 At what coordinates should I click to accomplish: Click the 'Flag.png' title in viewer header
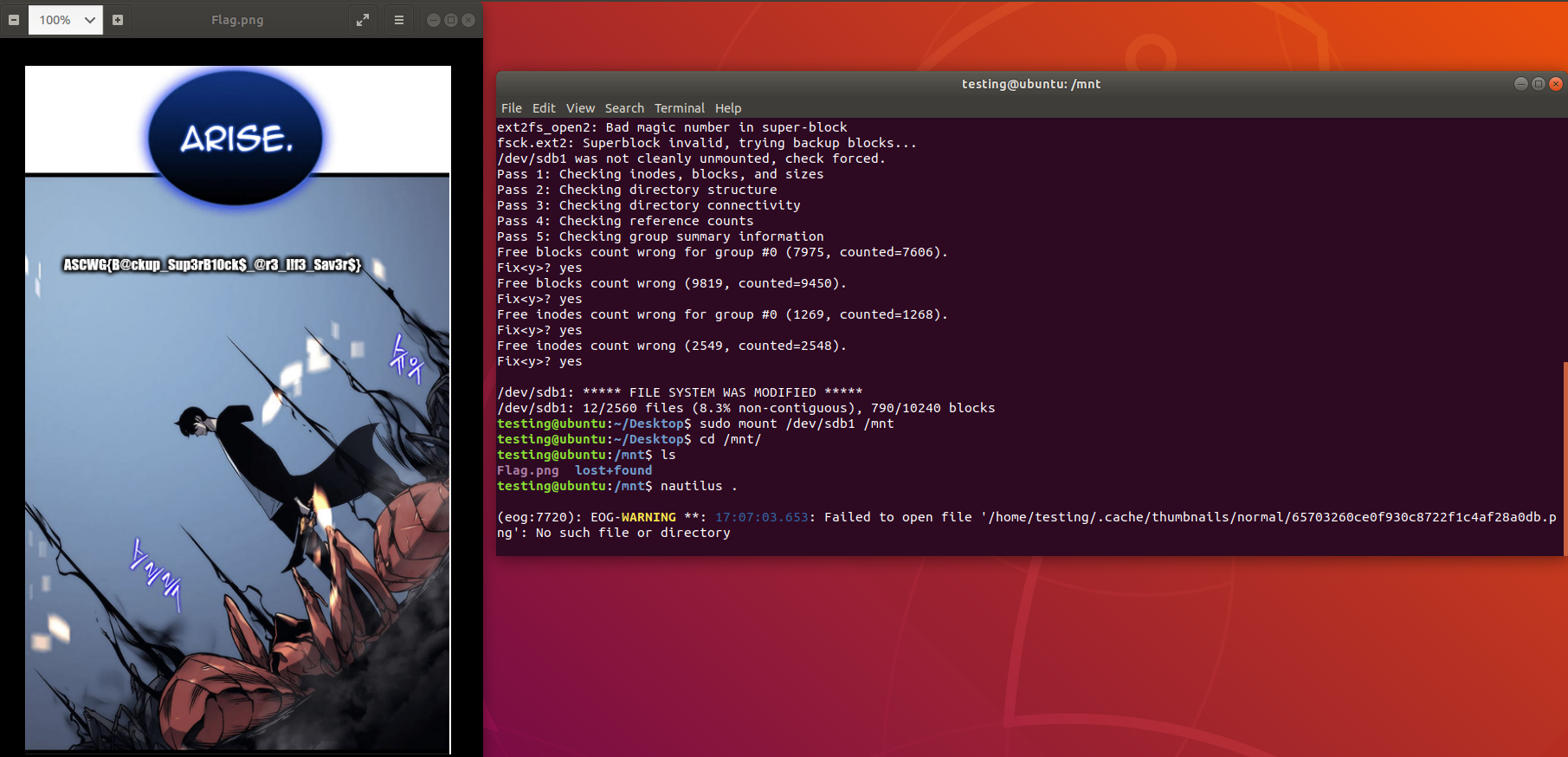[237, 20]
